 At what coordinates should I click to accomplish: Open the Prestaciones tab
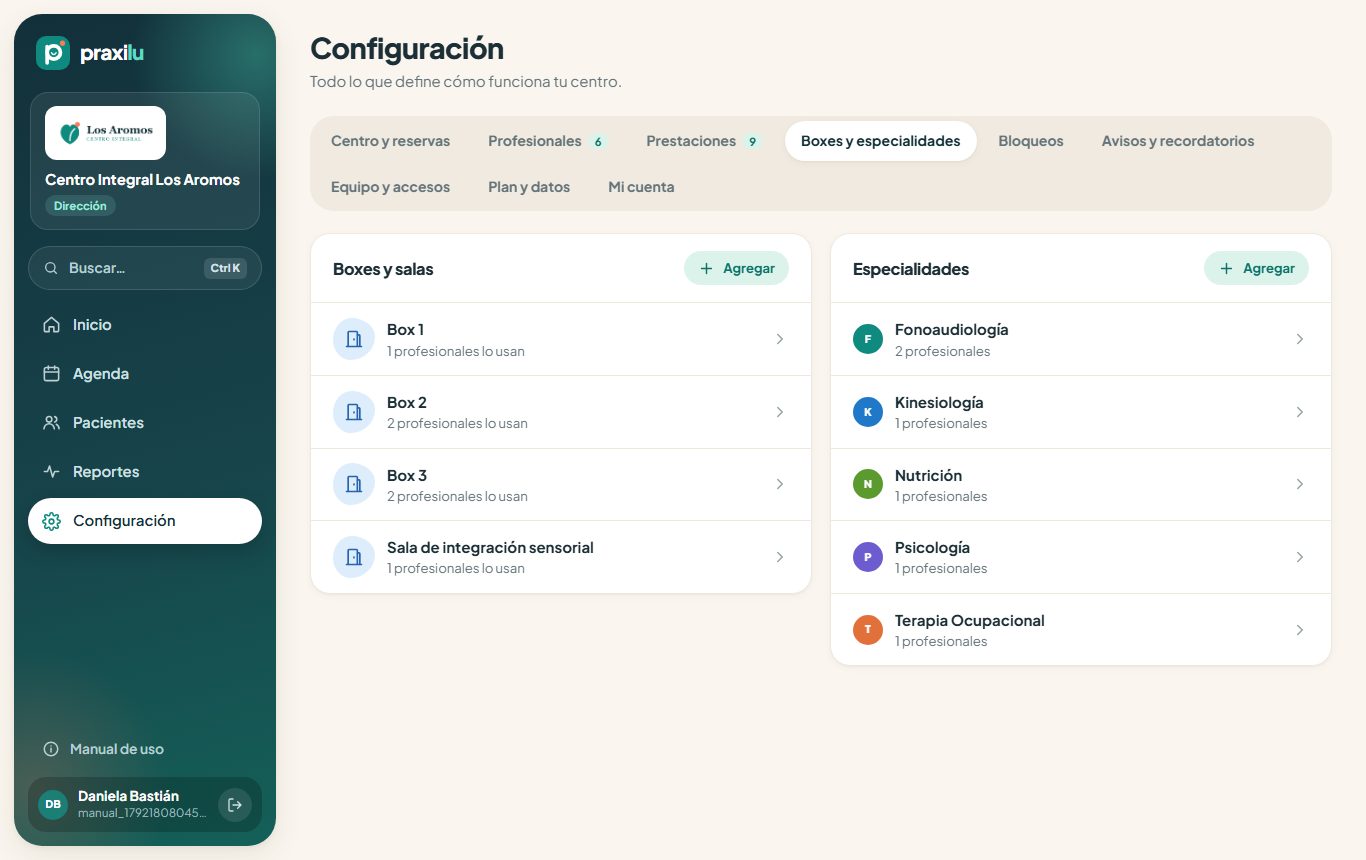[704, 141]
